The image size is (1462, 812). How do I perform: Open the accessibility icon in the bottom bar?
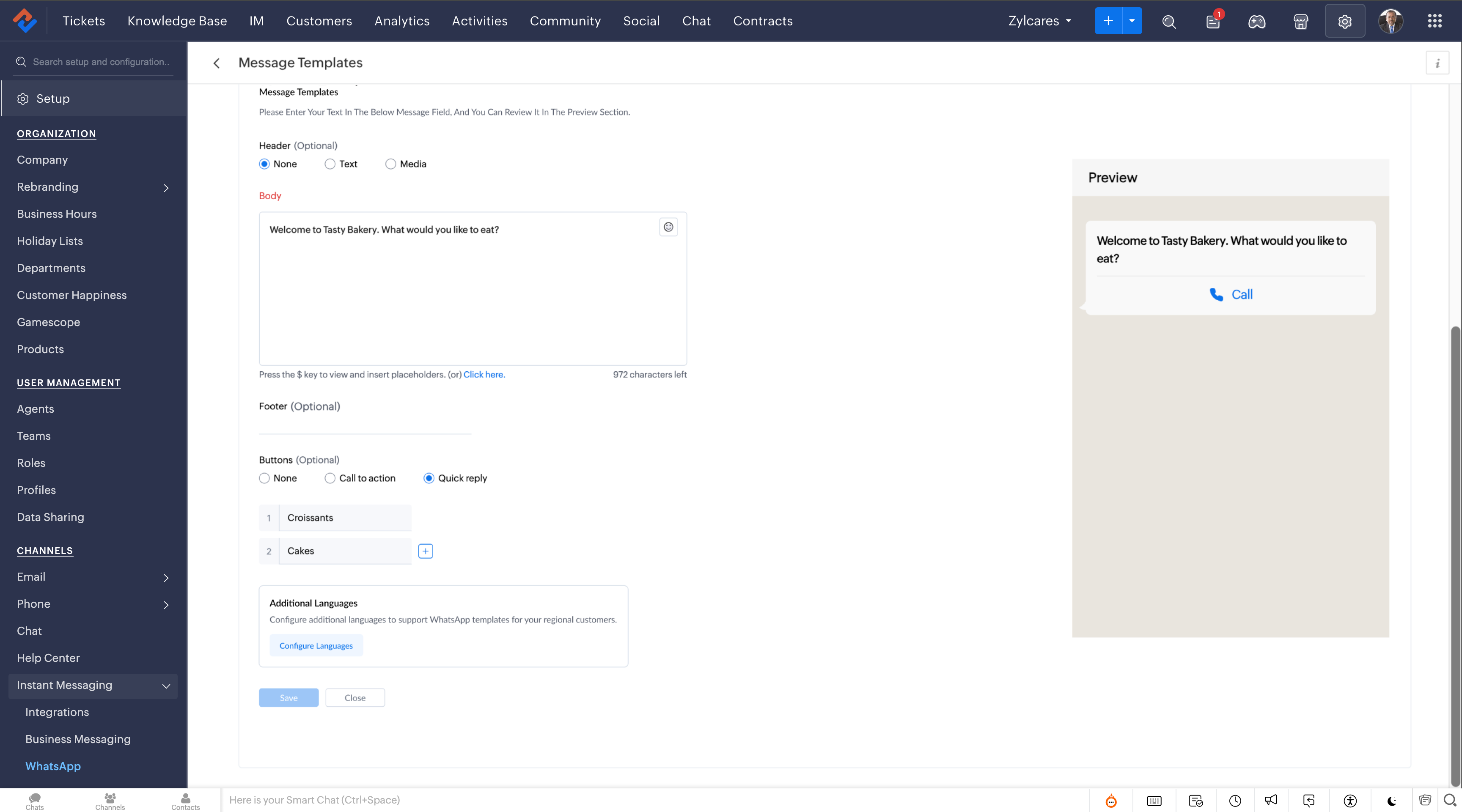[1350, 801]
